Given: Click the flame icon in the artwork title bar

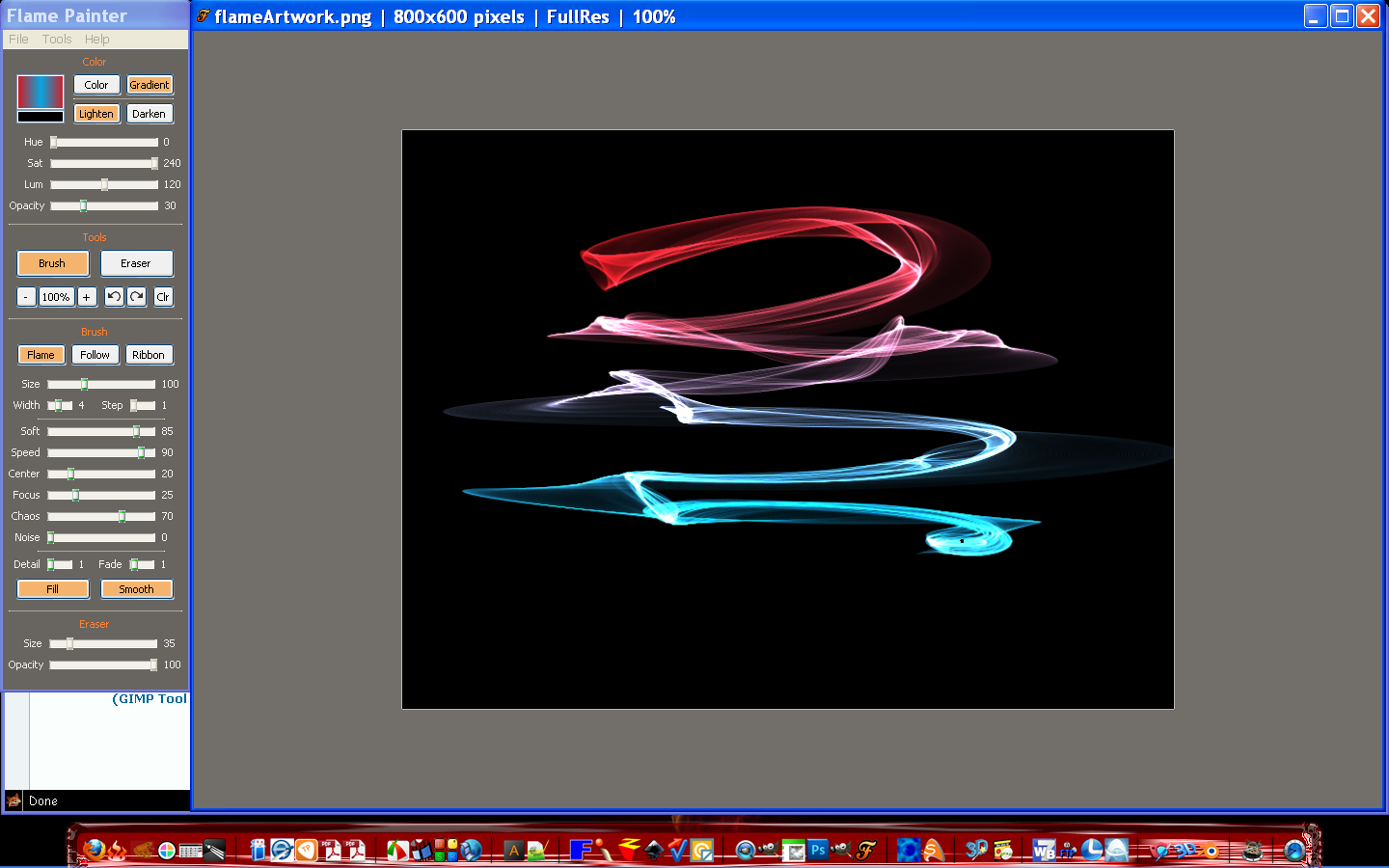Looking at the screenshot, I should 202,16.
